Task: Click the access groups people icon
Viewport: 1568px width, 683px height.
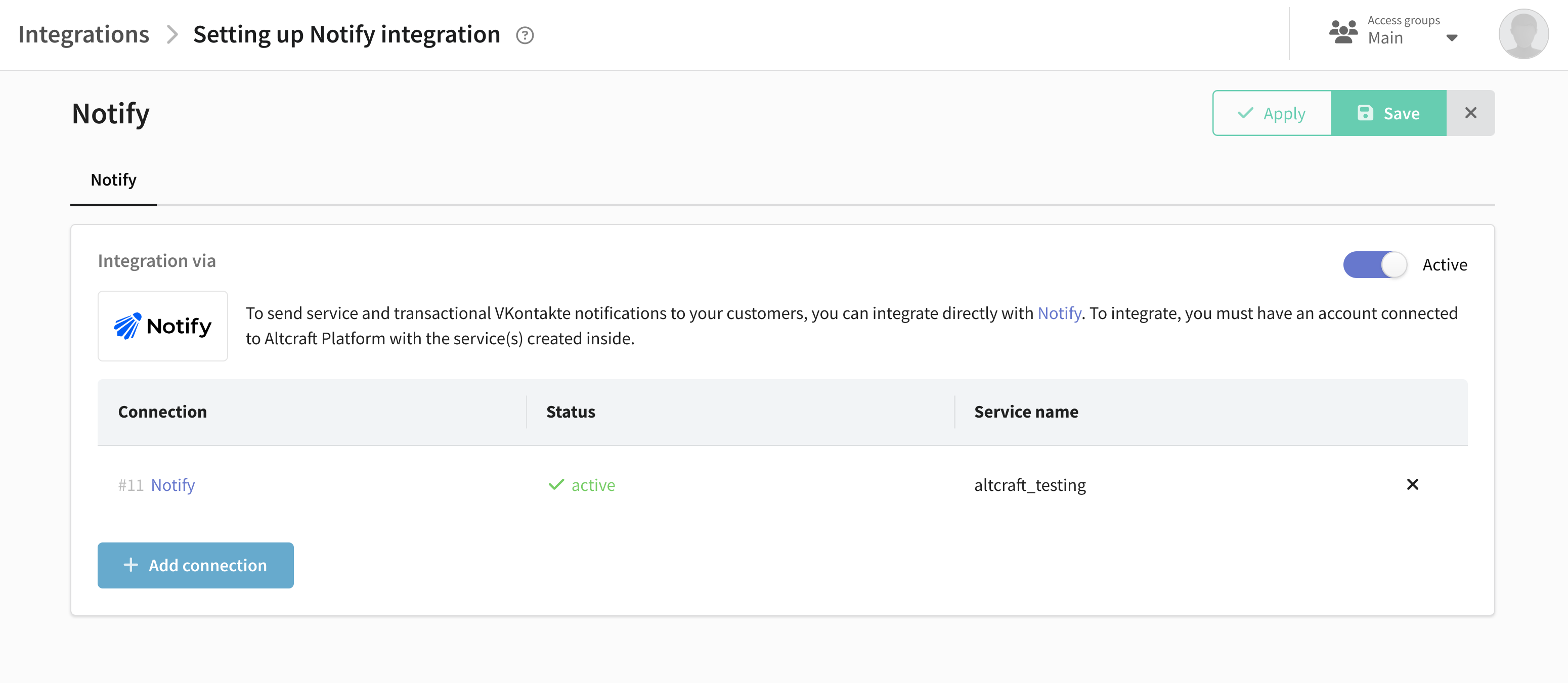Action: (x=1343, y=32)
